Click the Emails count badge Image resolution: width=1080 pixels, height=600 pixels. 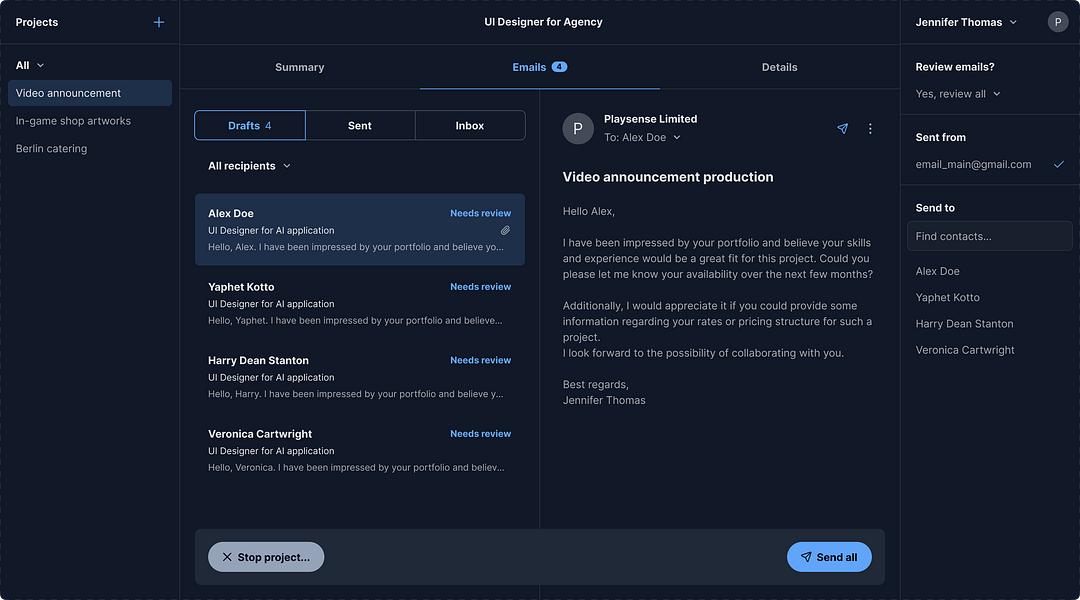[x=559, y=67]
